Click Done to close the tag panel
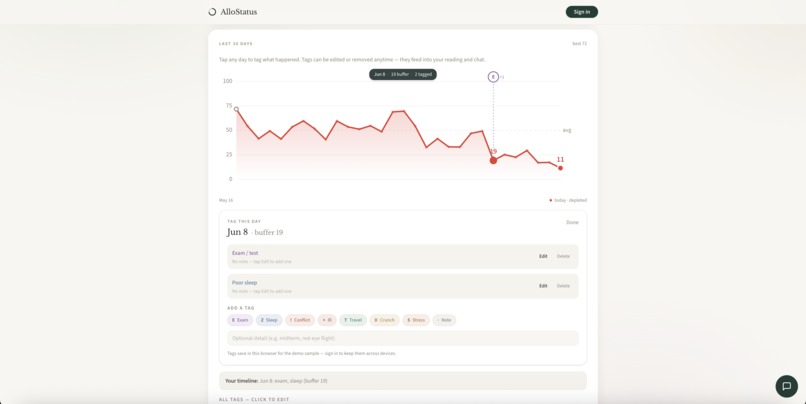 [572, 223]
